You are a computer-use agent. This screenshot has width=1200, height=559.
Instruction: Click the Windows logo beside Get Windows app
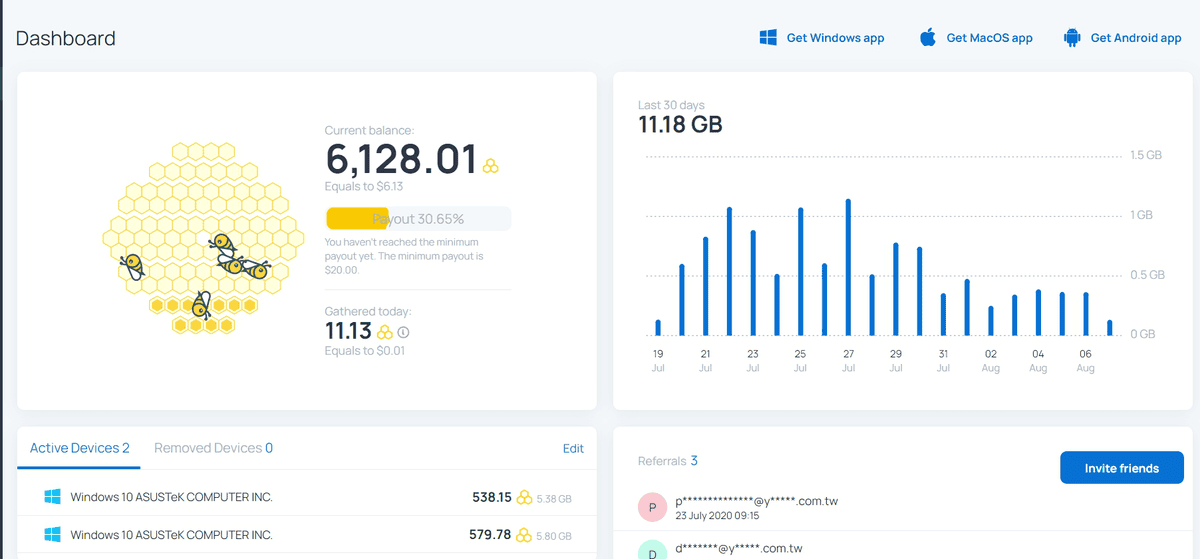768,38
